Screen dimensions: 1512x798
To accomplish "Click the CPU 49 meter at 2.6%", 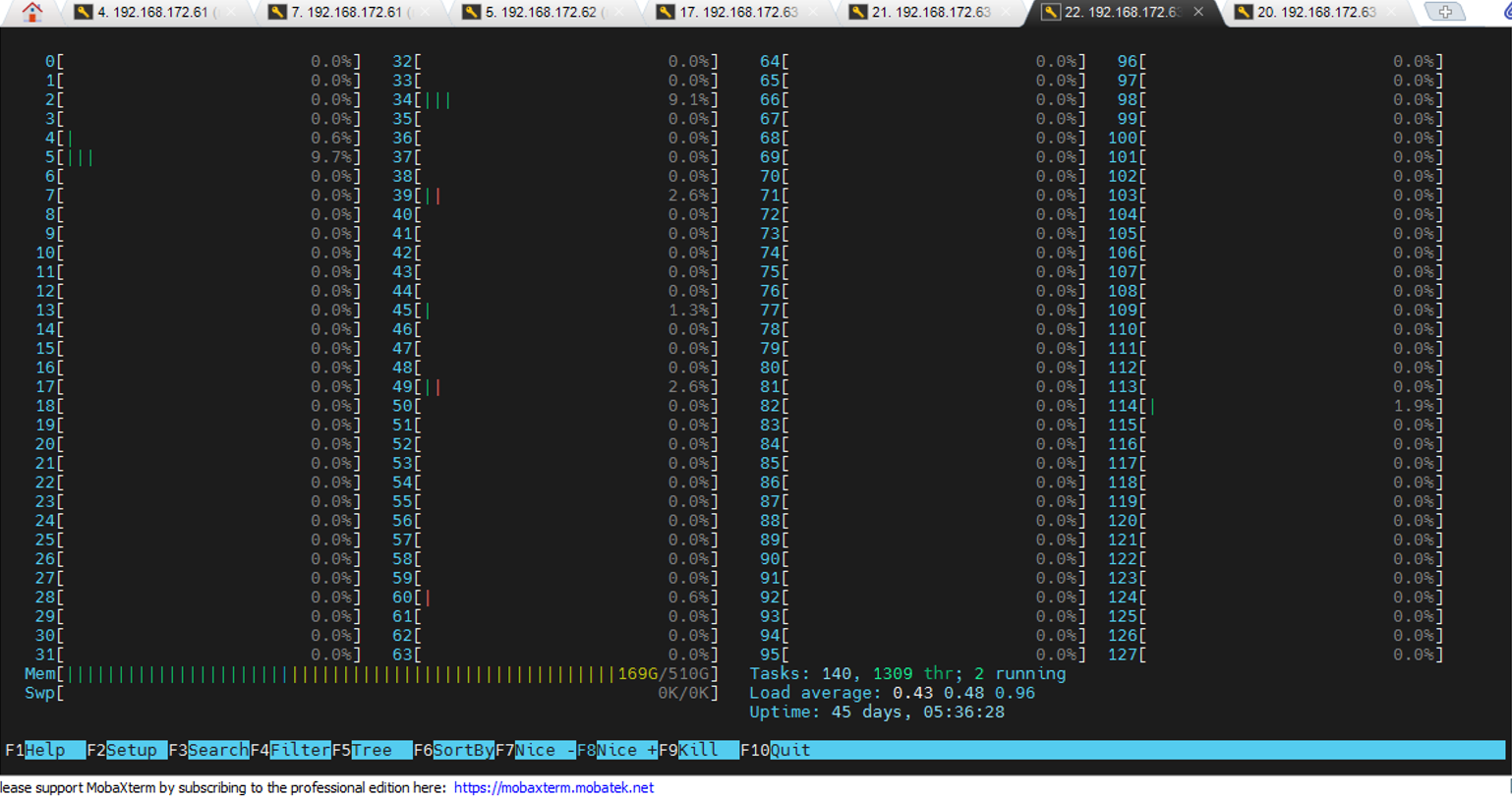I will pyautogui.click(x=555, y=387).
